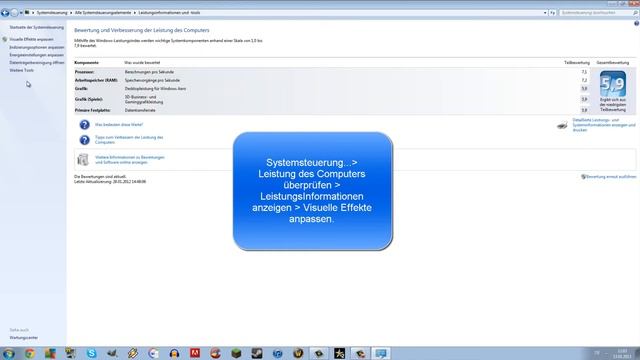Open Skype from the taskbar
The image size is (640, 360).
(x=91, y=353)
